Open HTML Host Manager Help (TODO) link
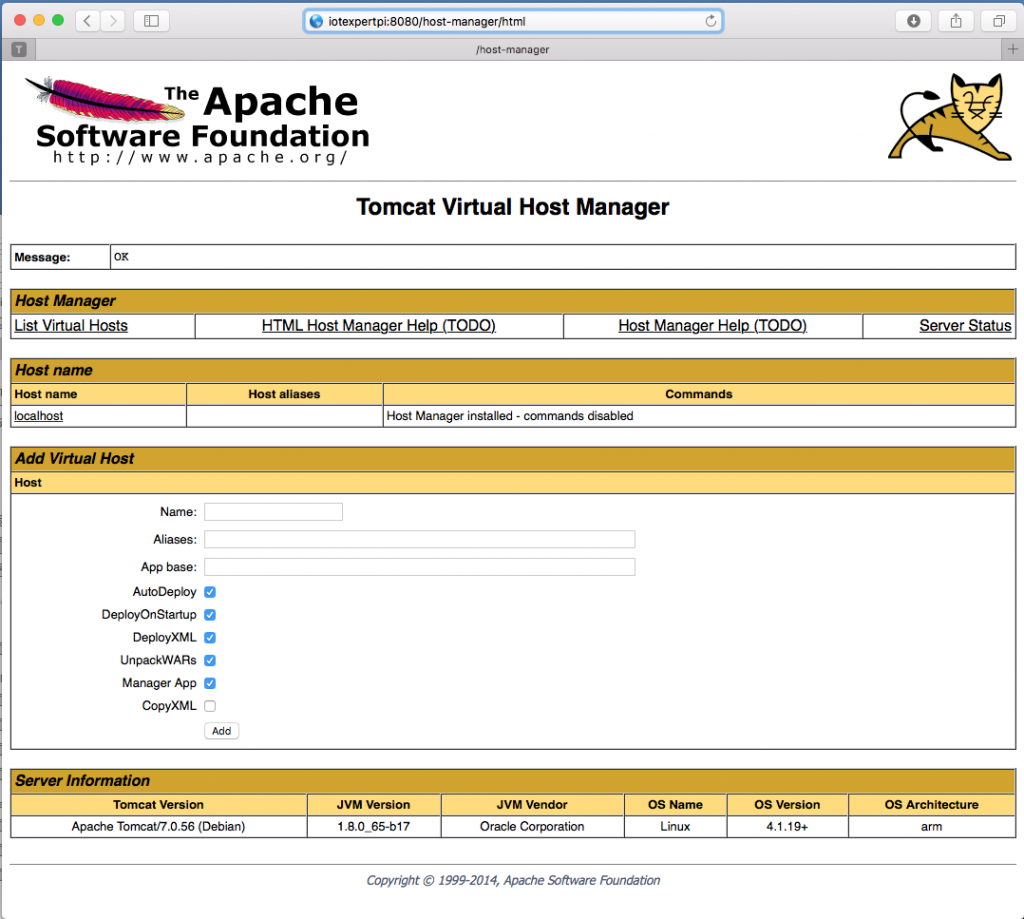 click(x=379, y=325)
